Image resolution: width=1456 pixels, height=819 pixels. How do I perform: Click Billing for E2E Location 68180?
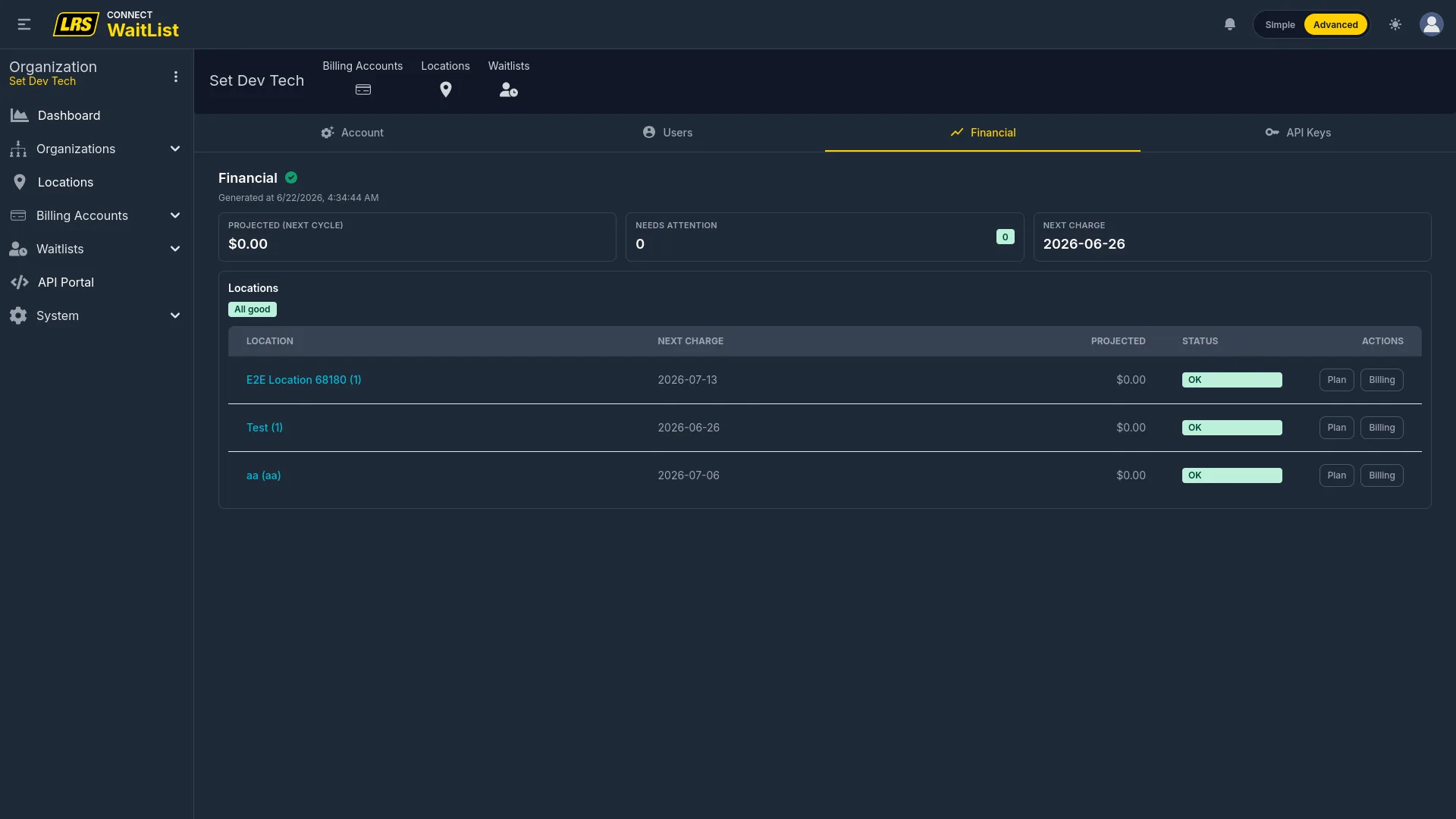pyautogui.click(x=1382, y=380)
